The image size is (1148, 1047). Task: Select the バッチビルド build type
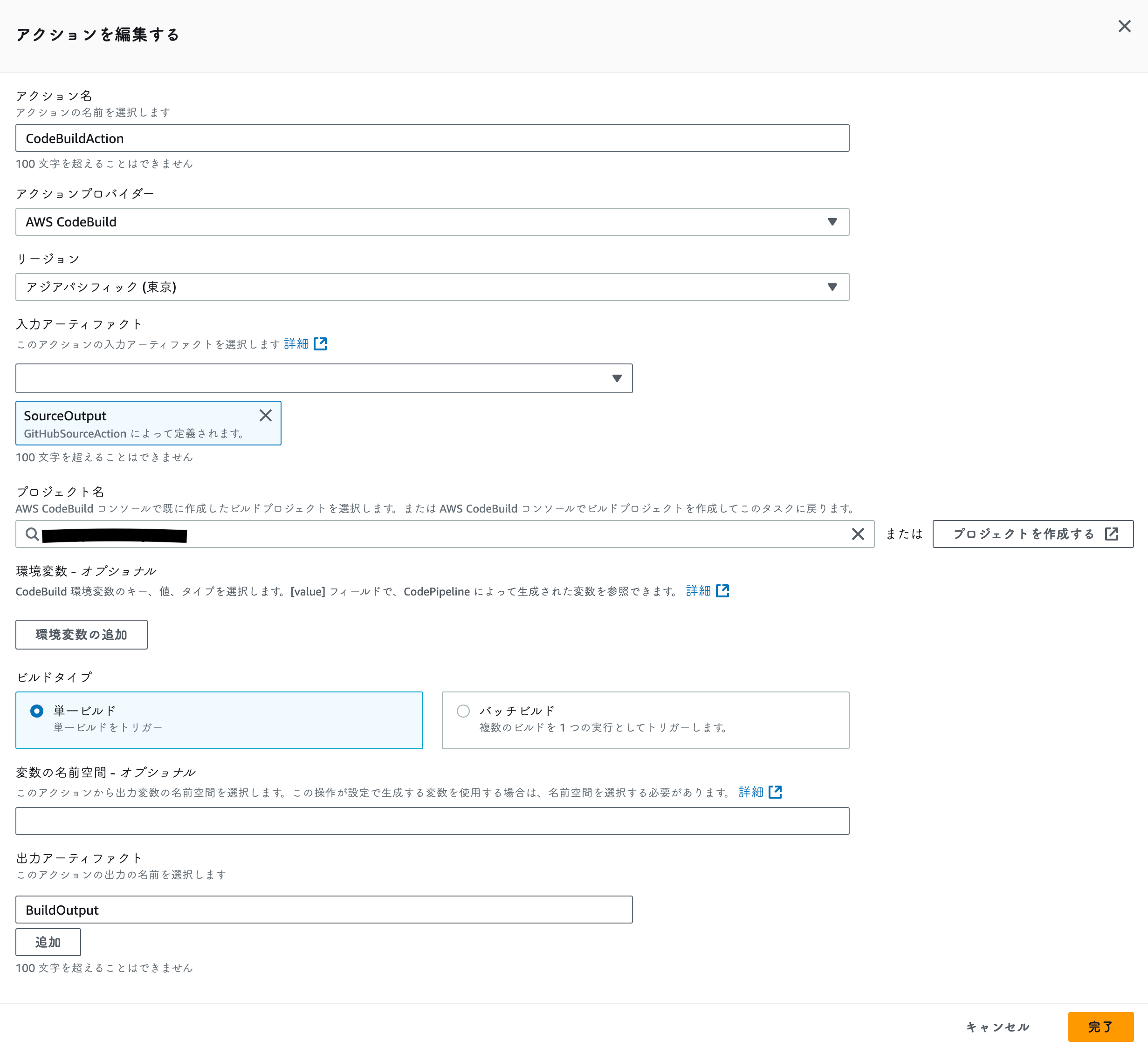[x=463, y=711]
